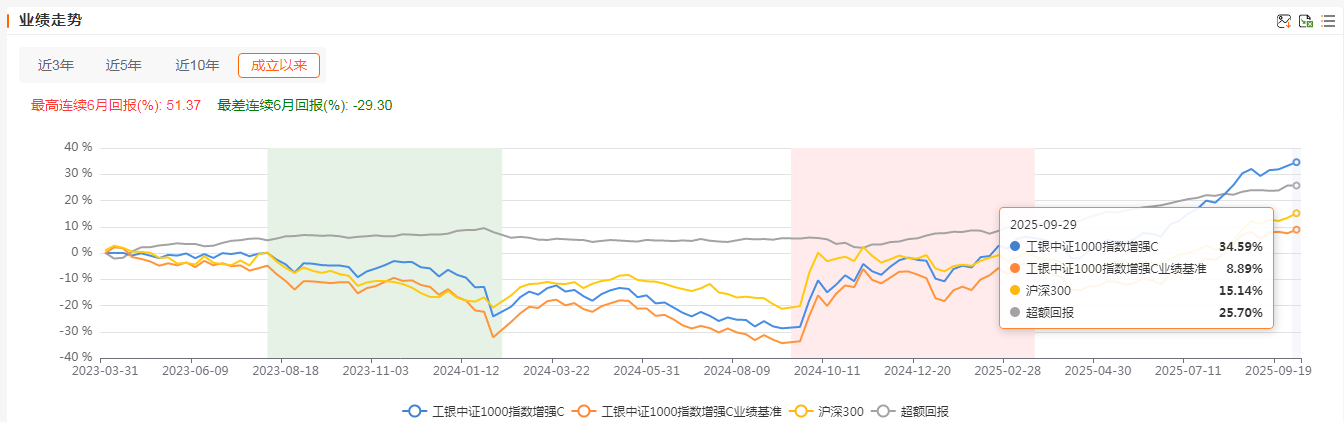This screenshot has height=422, width=1344.
Task: Hide 工银中证1000指数增强C业绩基准 series in bottom legend
Action: (681, 411)
